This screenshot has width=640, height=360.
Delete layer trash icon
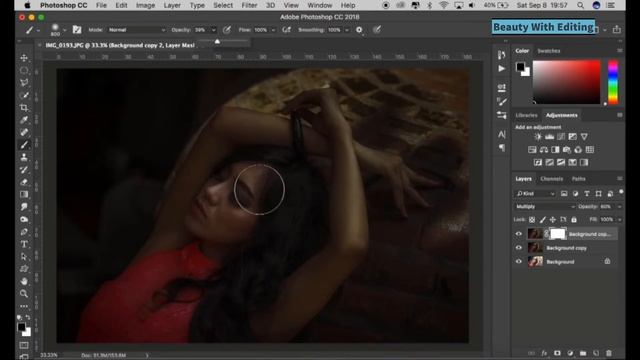click(x=609, y=353)
